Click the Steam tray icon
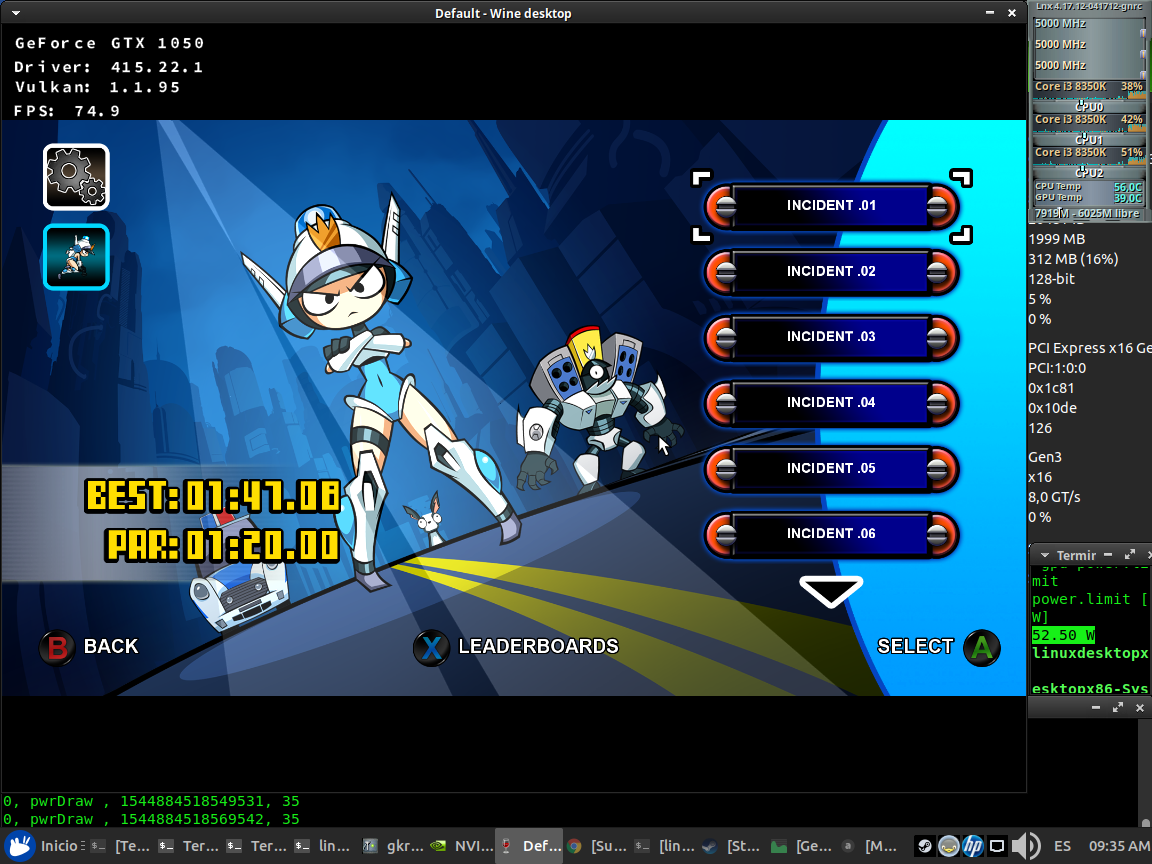The image size is (1152, 864). pyautogui.click(x=925, y=846)
